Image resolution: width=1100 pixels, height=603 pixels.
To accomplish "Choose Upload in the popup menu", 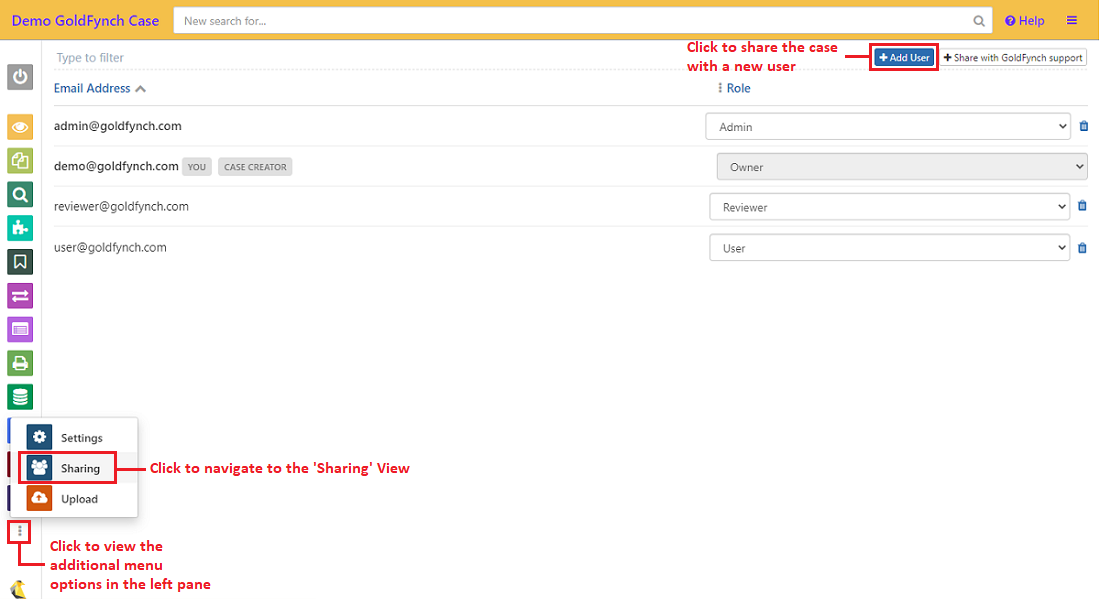I will click(79, 499).
